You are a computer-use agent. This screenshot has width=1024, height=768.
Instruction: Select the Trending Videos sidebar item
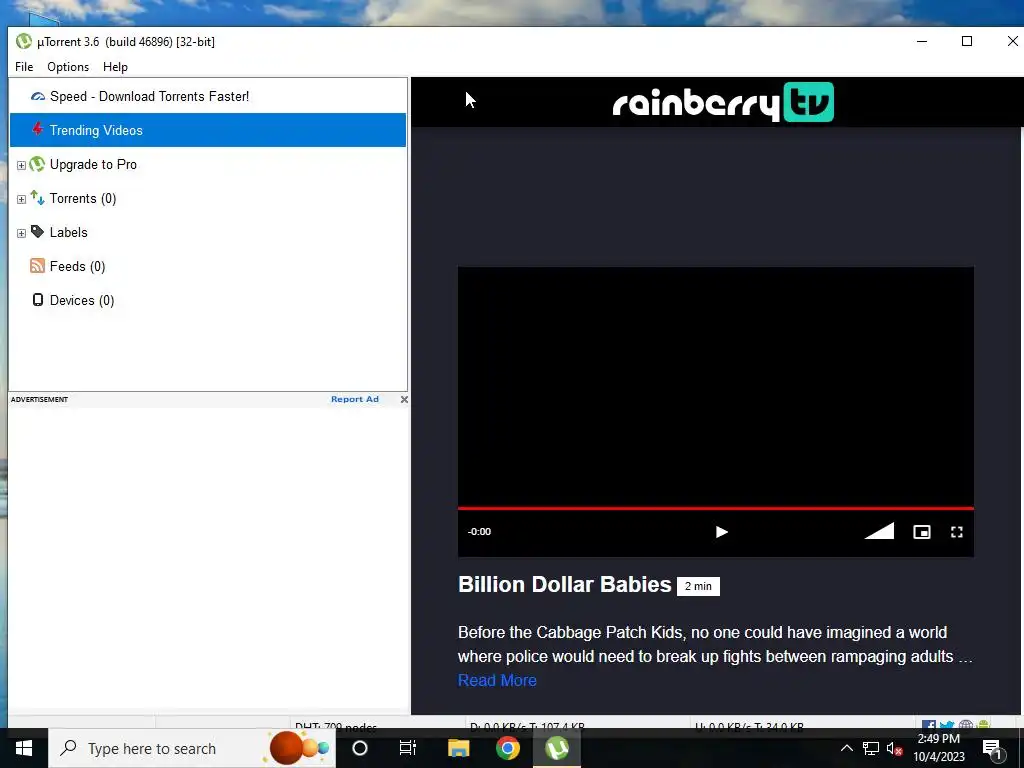(x=208, y=130)
